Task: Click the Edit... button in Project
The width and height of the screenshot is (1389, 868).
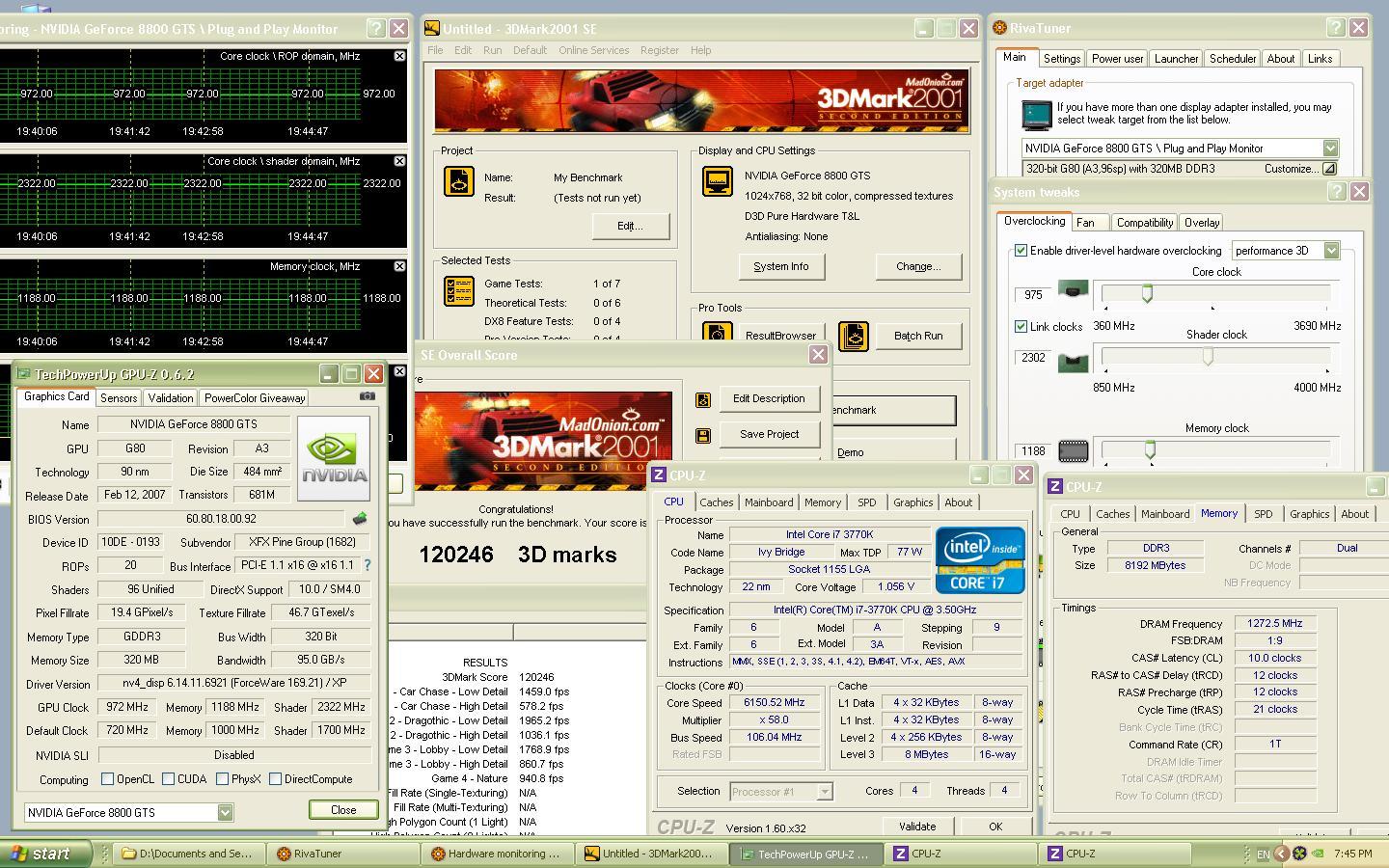Action: [x=630, y=226]
